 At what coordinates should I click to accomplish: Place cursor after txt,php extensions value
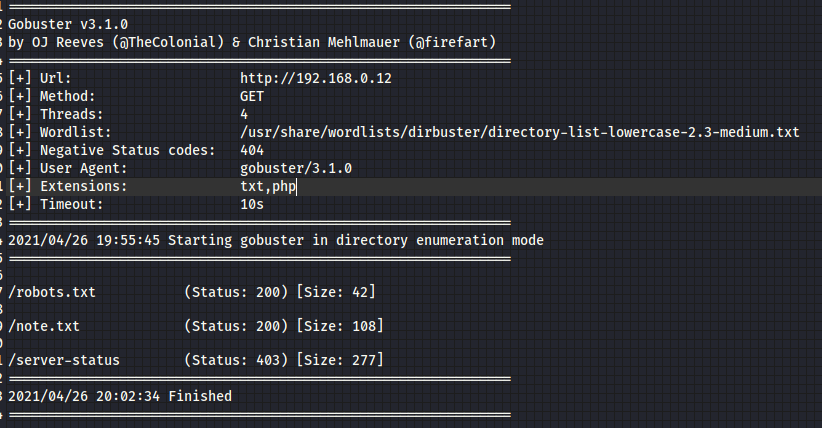click(297, 186)
